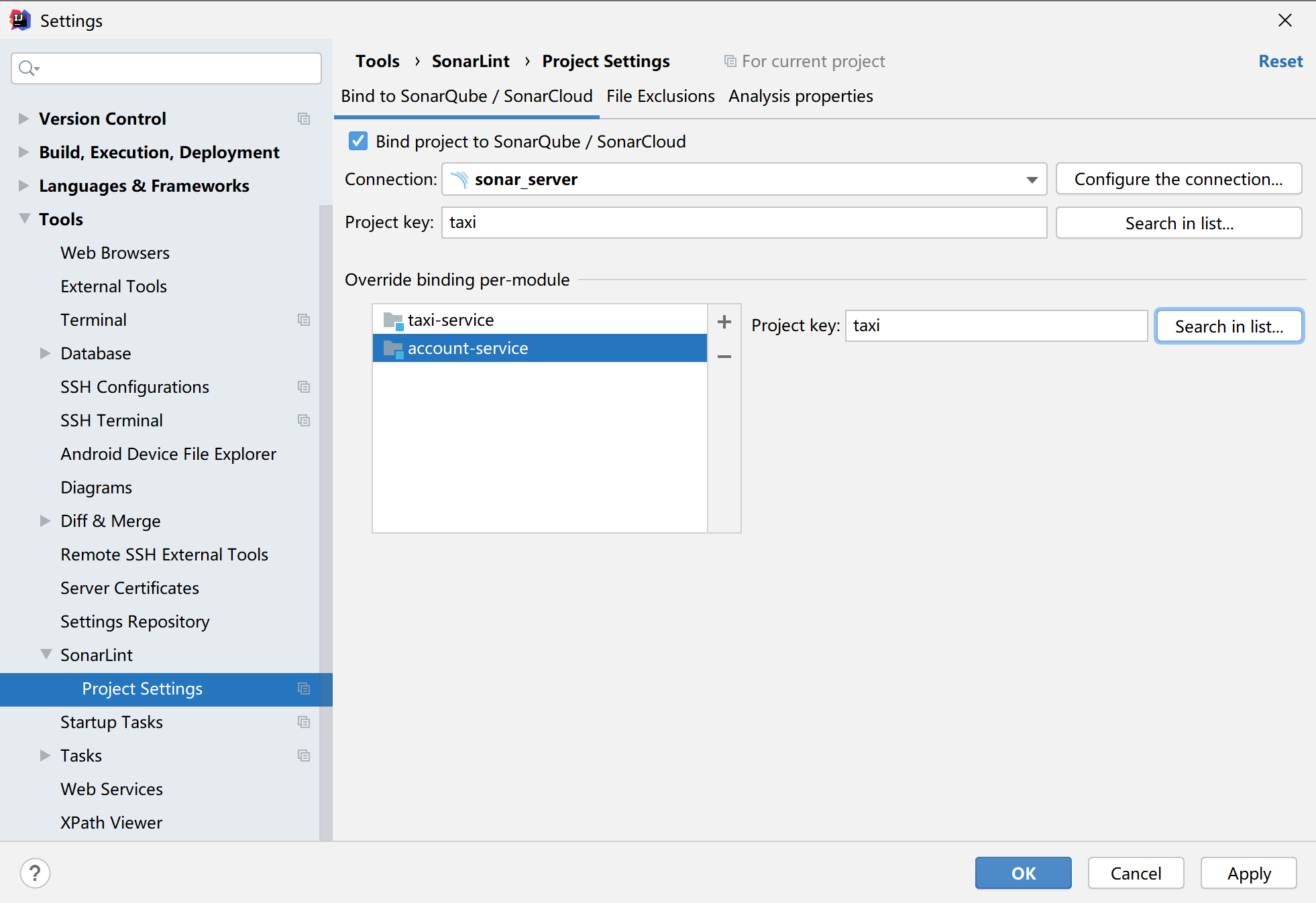Click the Reset link
Screen dimensions: 1316x903
[1280, 62]
